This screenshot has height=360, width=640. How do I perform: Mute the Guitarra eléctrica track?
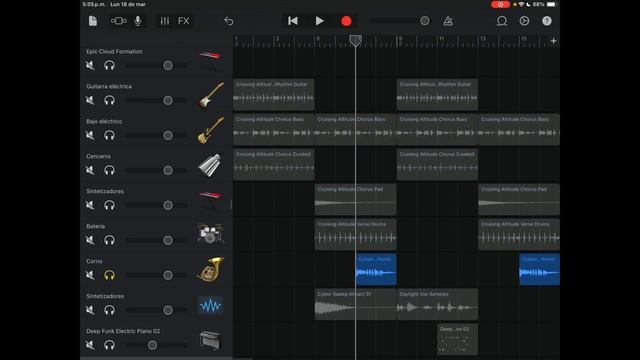[90, 100]
